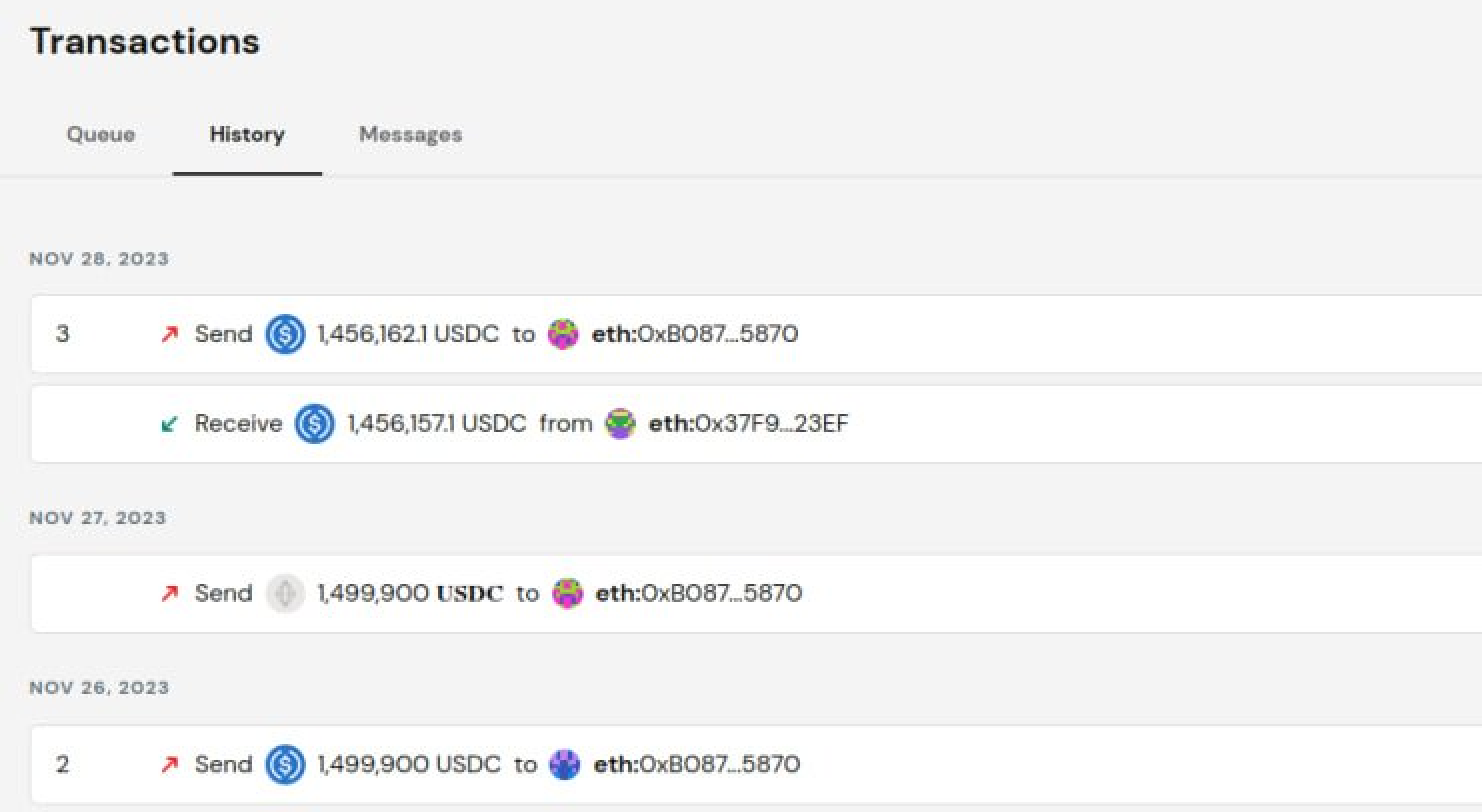The height and width of the screenshot is (812, 1482).
Task: Click red outgoing arrow in nonce 3 row
Action: tap(170, 334)
